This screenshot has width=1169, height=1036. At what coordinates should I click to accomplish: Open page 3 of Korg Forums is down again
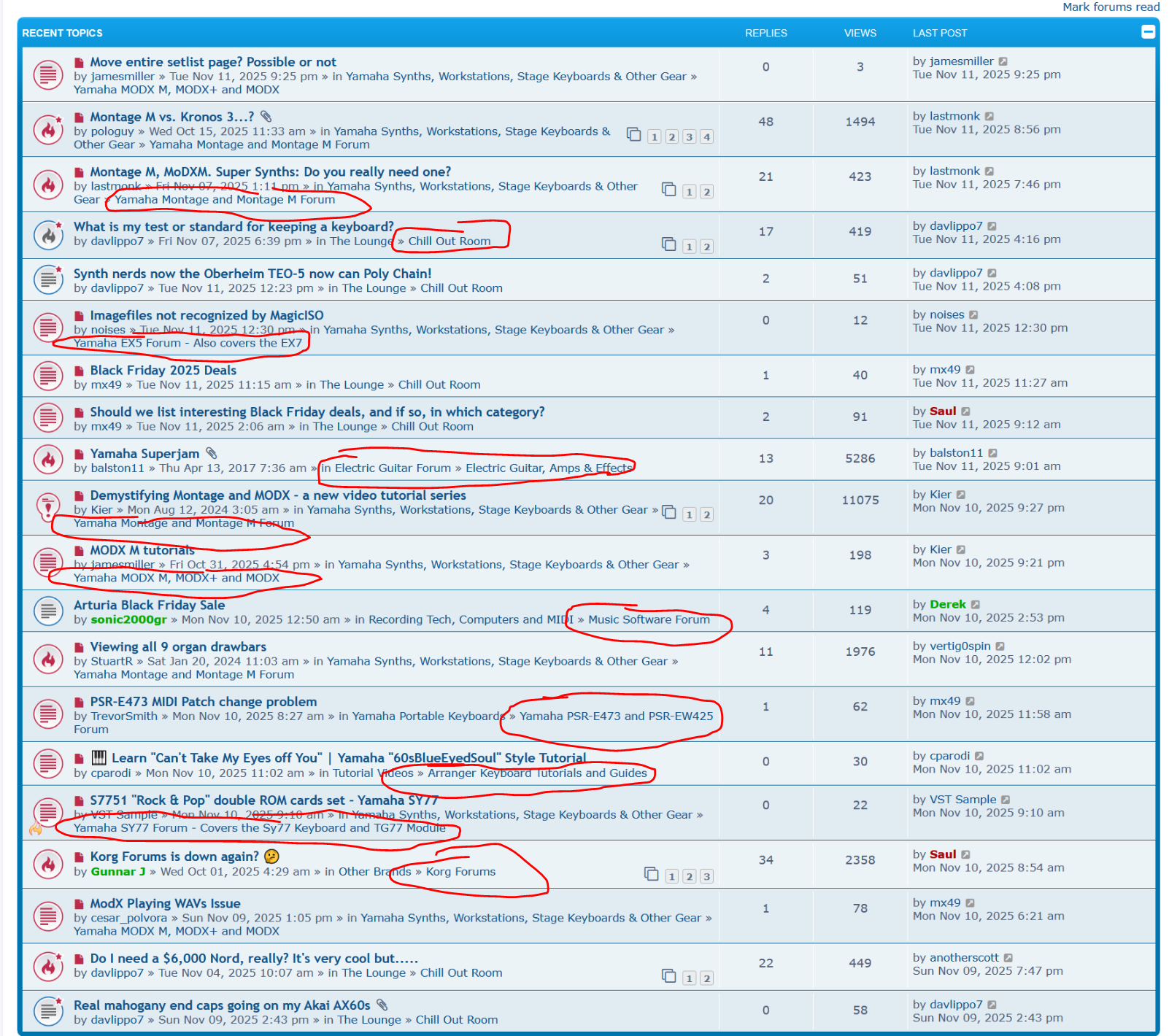click(706, 877)
